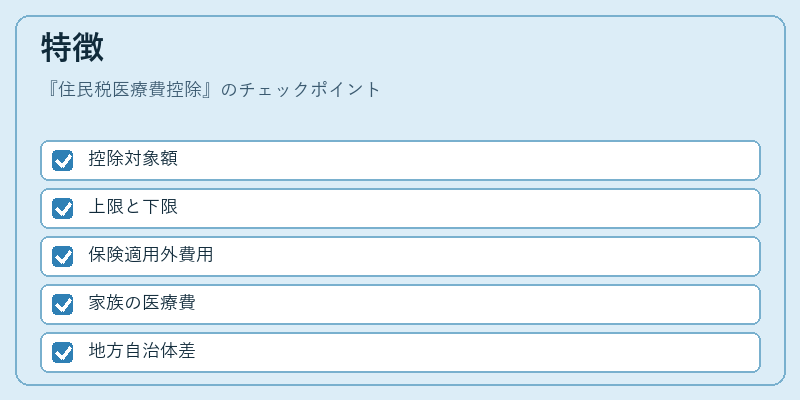Uncheck the 保険適用外費用 checkbox
The width and height of the screenshot is (800, 400).
tap(62, 256)
